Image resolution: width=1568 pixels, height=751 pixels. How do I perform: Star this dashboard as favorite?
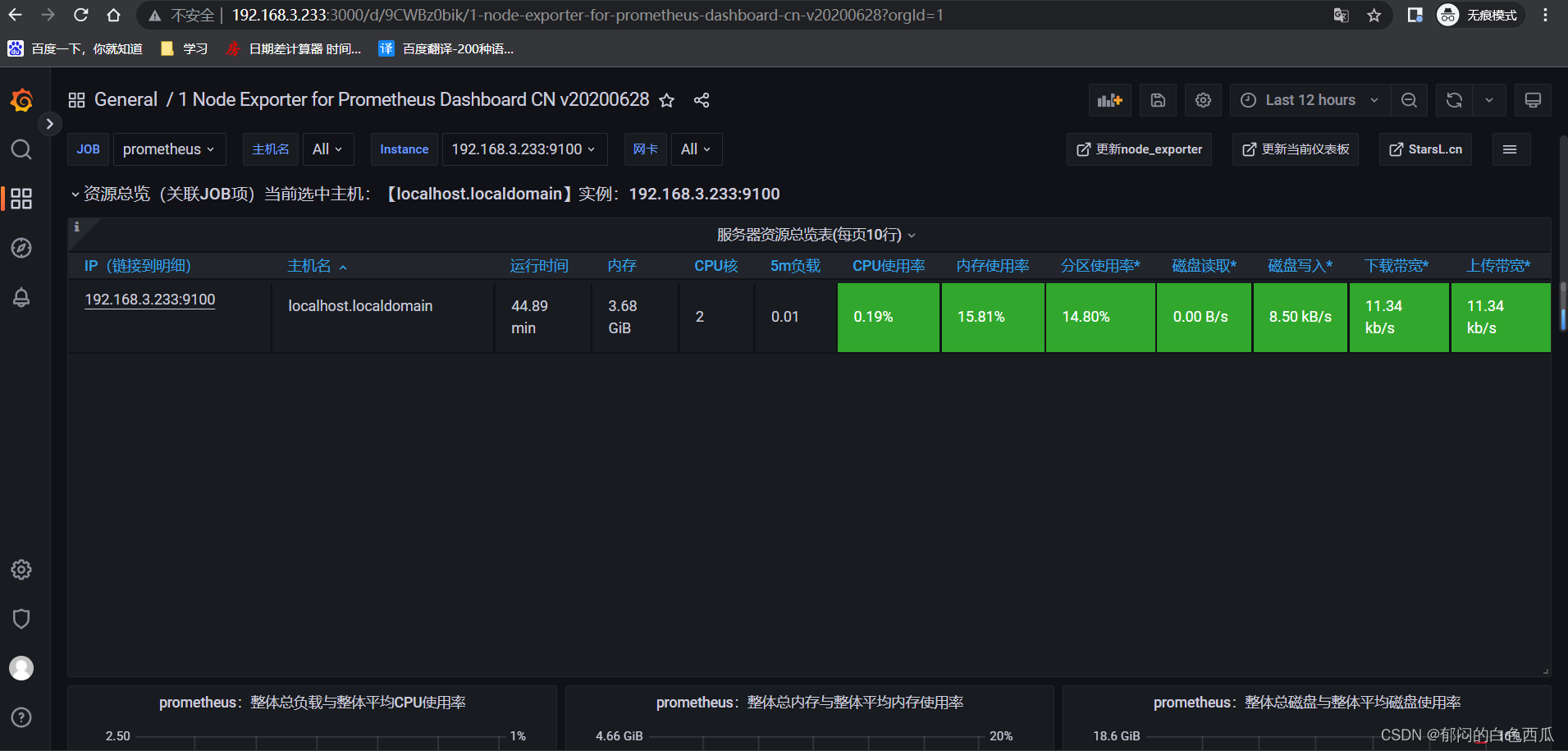(667, 100)
